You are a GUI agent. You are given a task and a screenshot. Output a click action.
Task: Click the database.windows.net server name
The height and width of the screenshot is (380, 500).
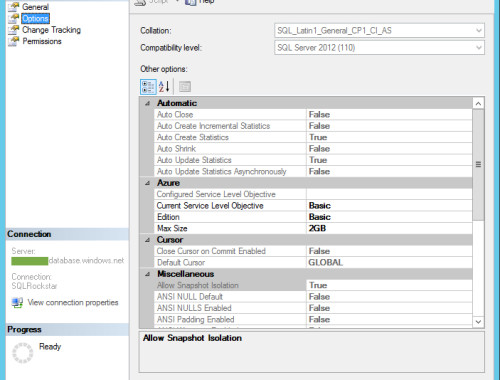coord(87,261)
